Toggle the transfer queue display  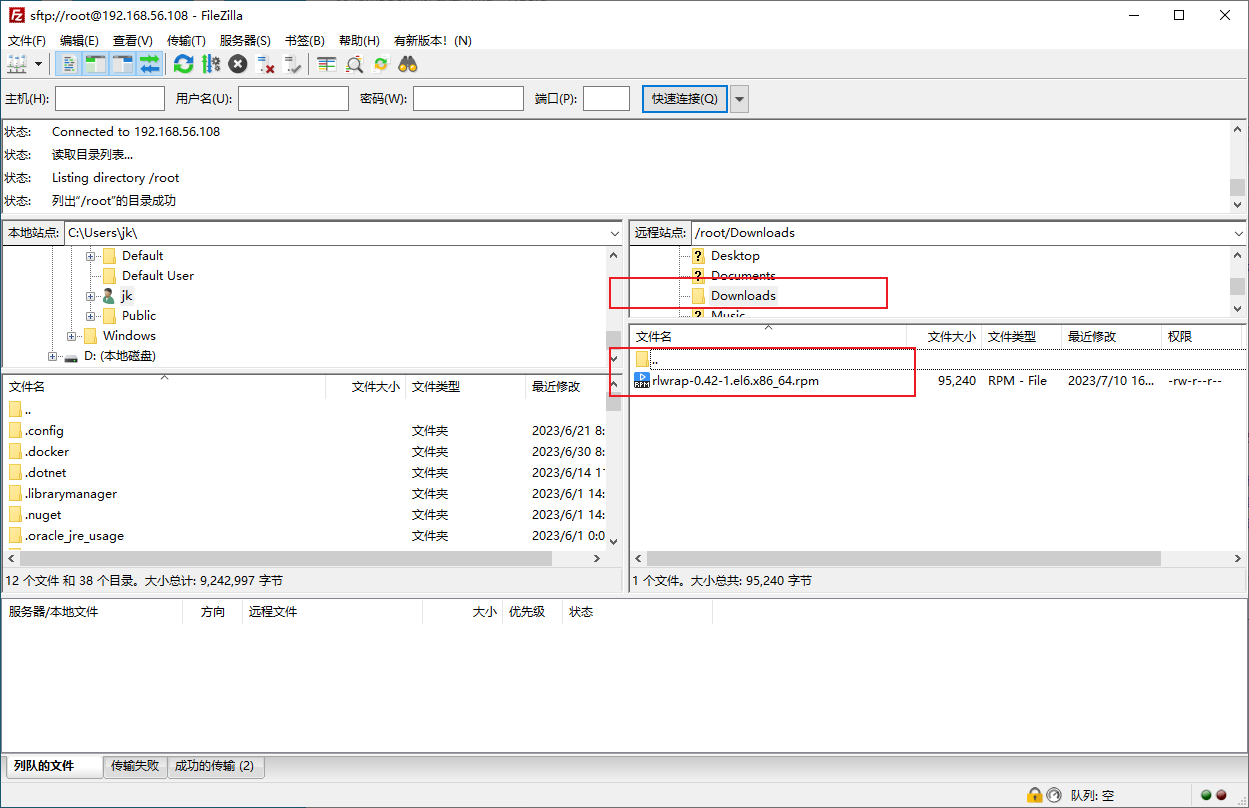tap(150, 64)
